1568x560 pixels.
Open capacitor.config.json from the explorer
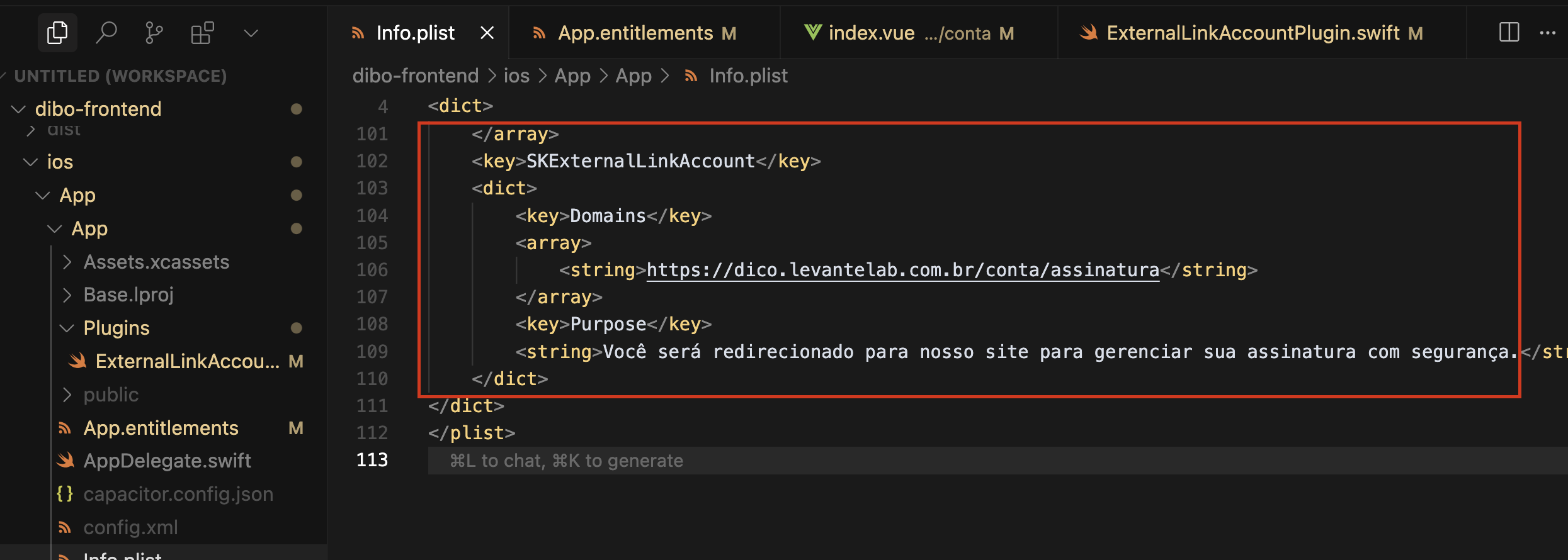coord(178,494)
